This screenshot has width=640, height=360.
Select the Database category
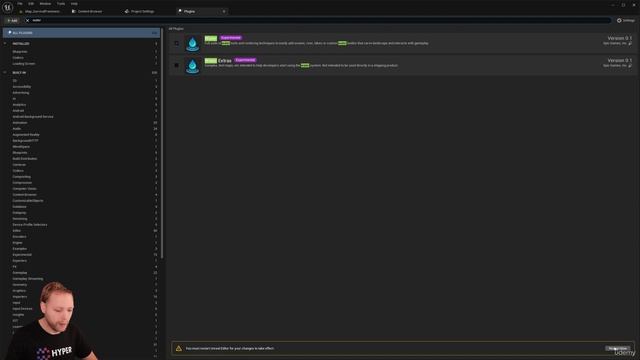[19, 207]
